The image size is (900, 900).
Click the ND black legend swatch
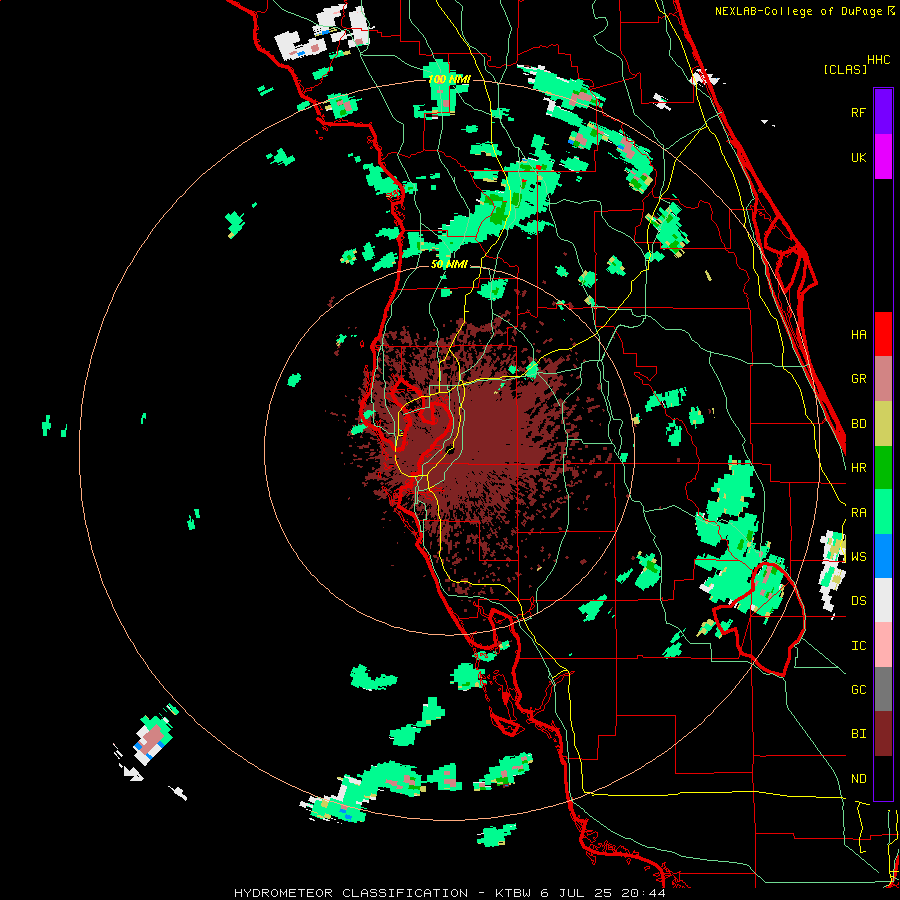point(883,778)
